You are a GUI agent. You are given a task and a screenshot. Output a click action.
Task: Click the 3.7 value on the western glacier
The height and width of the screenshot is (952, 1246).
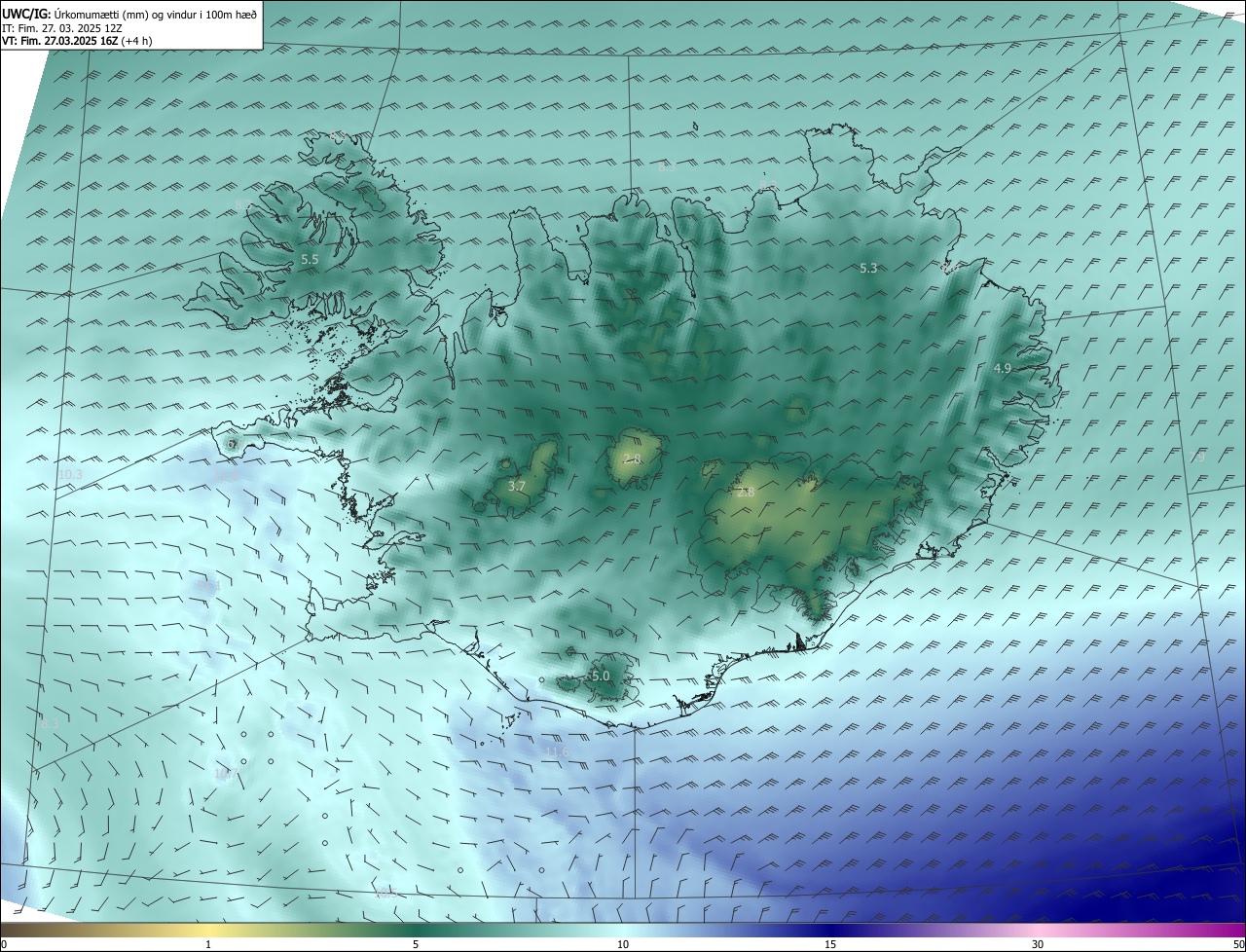tap(517, 486)
